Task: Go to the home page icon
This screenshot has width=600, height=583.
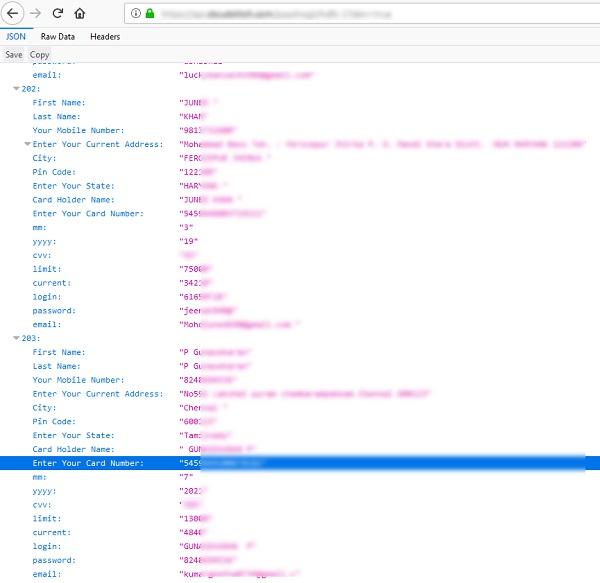Action: click(x=80, y=14)
